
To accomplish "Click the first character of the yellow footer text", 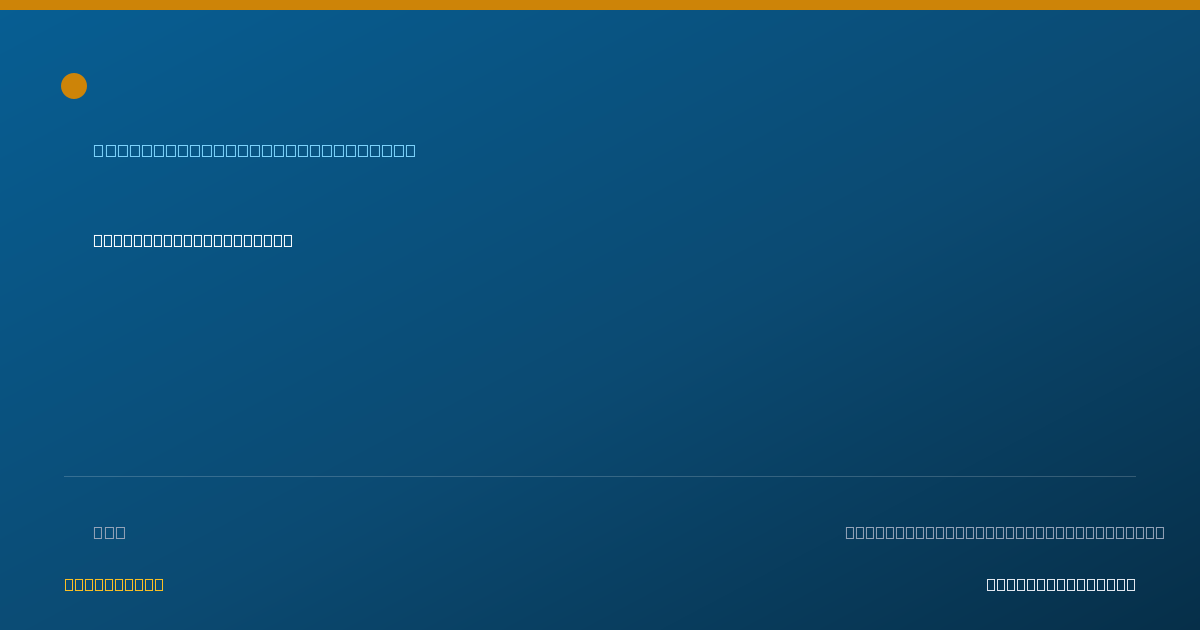I will click(x=69, y=584).
